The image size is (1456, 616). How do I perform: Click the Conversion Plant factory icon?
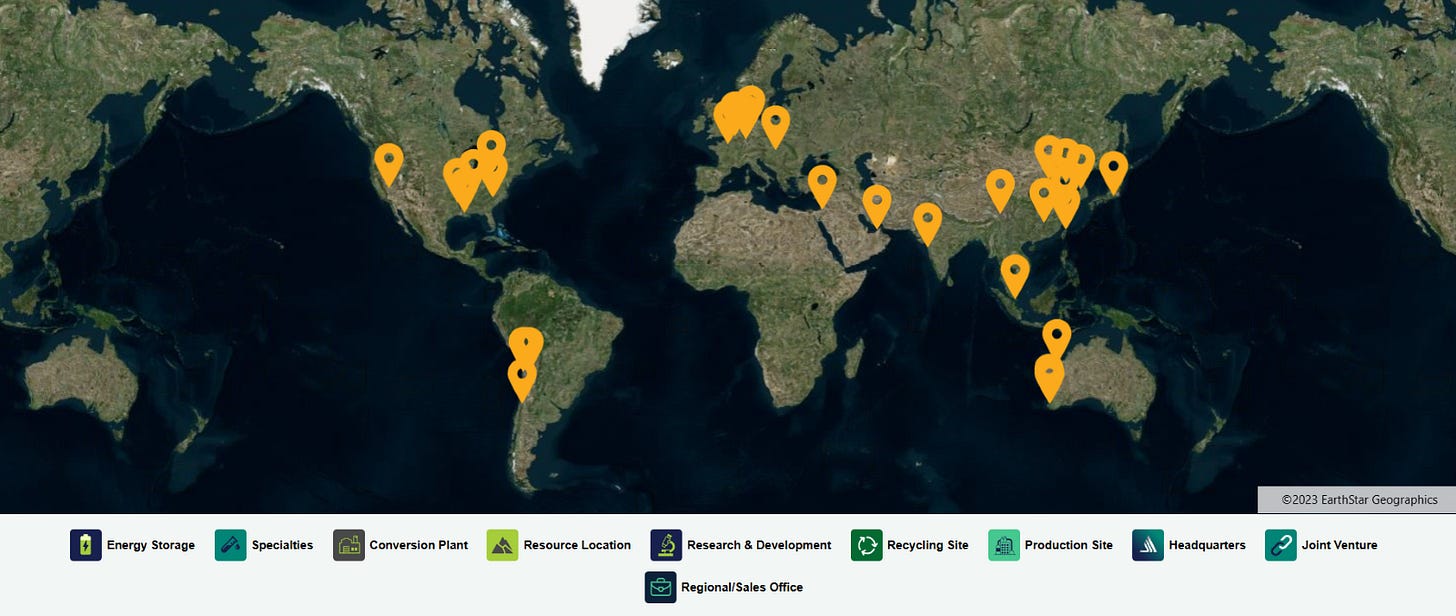tap(349, 545)
